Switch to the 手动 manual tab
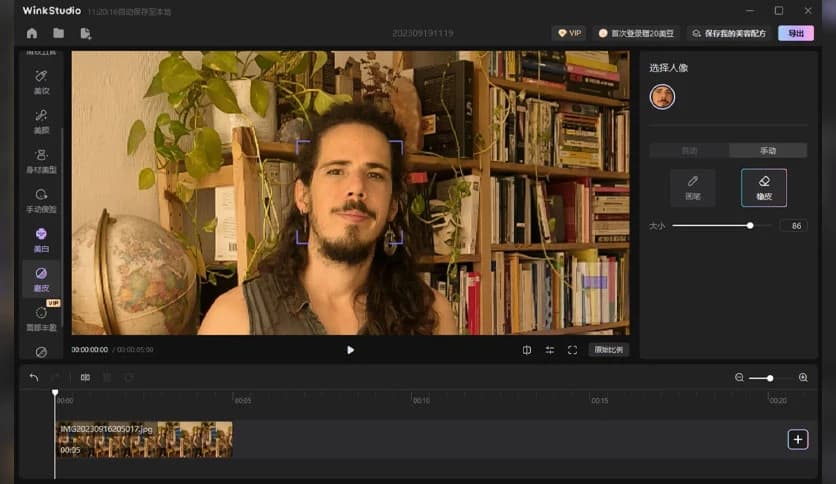836x484 pixels. pos(768,151)
